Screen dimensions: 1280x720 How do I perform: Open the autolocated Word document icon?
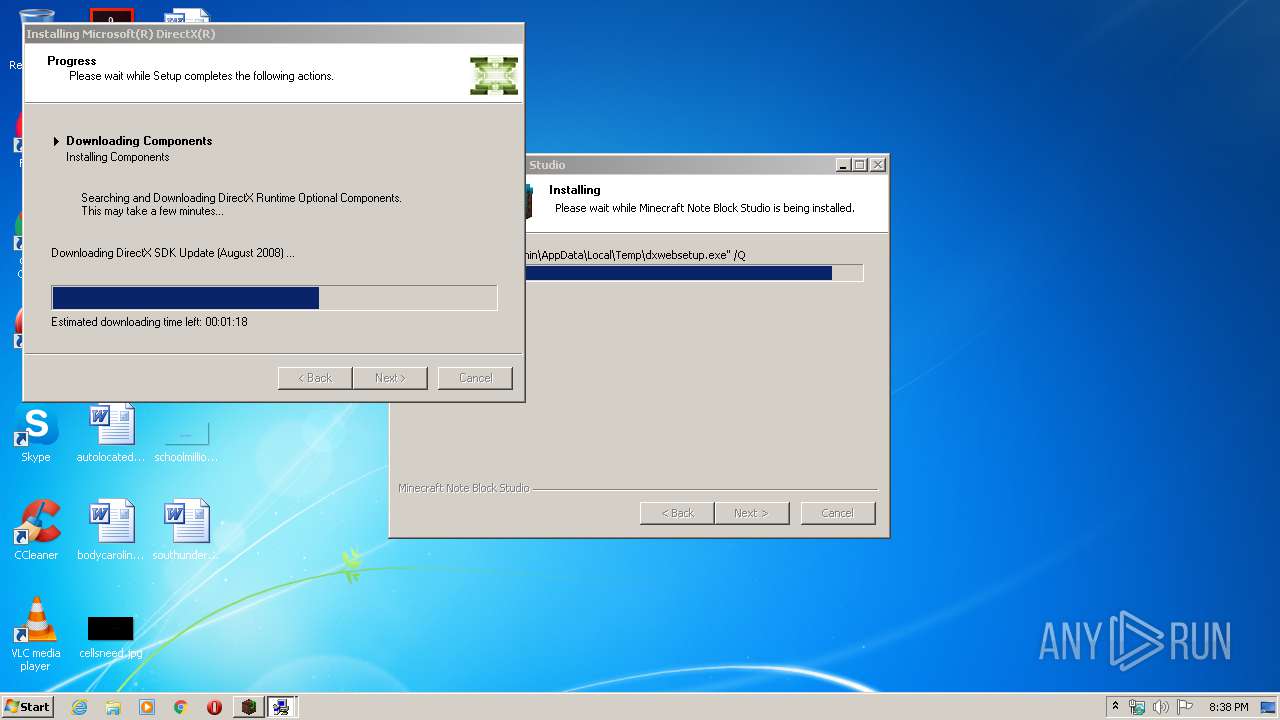[111, 433]
